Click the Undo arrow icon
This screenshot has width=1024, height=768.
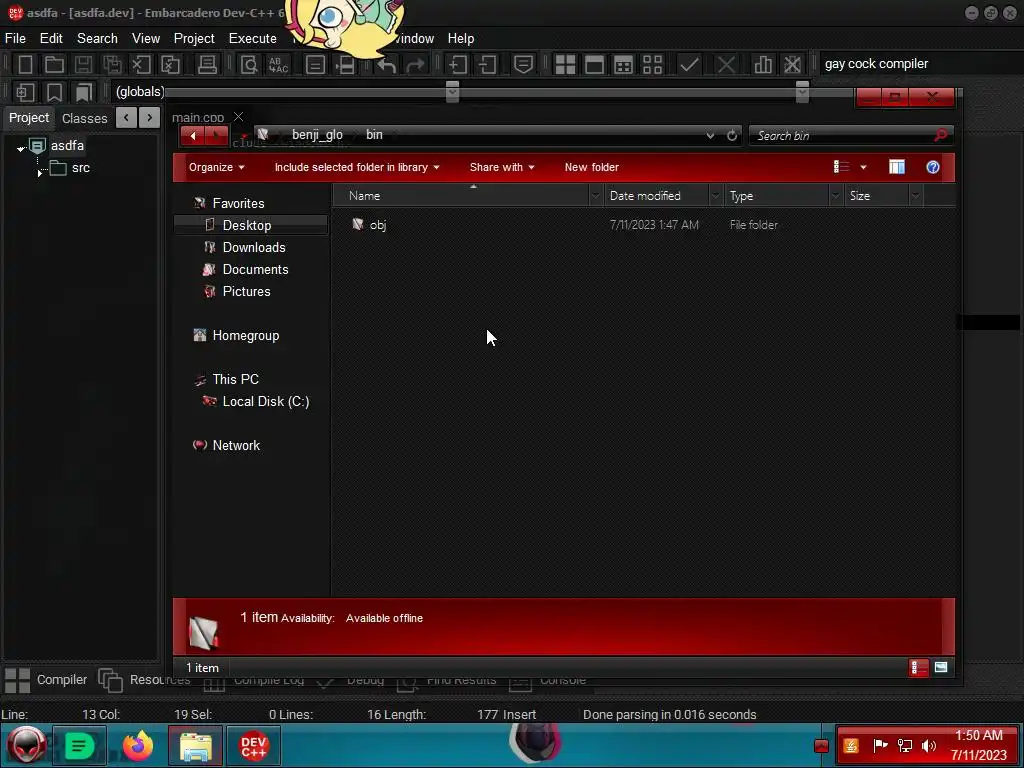[387, 64]
